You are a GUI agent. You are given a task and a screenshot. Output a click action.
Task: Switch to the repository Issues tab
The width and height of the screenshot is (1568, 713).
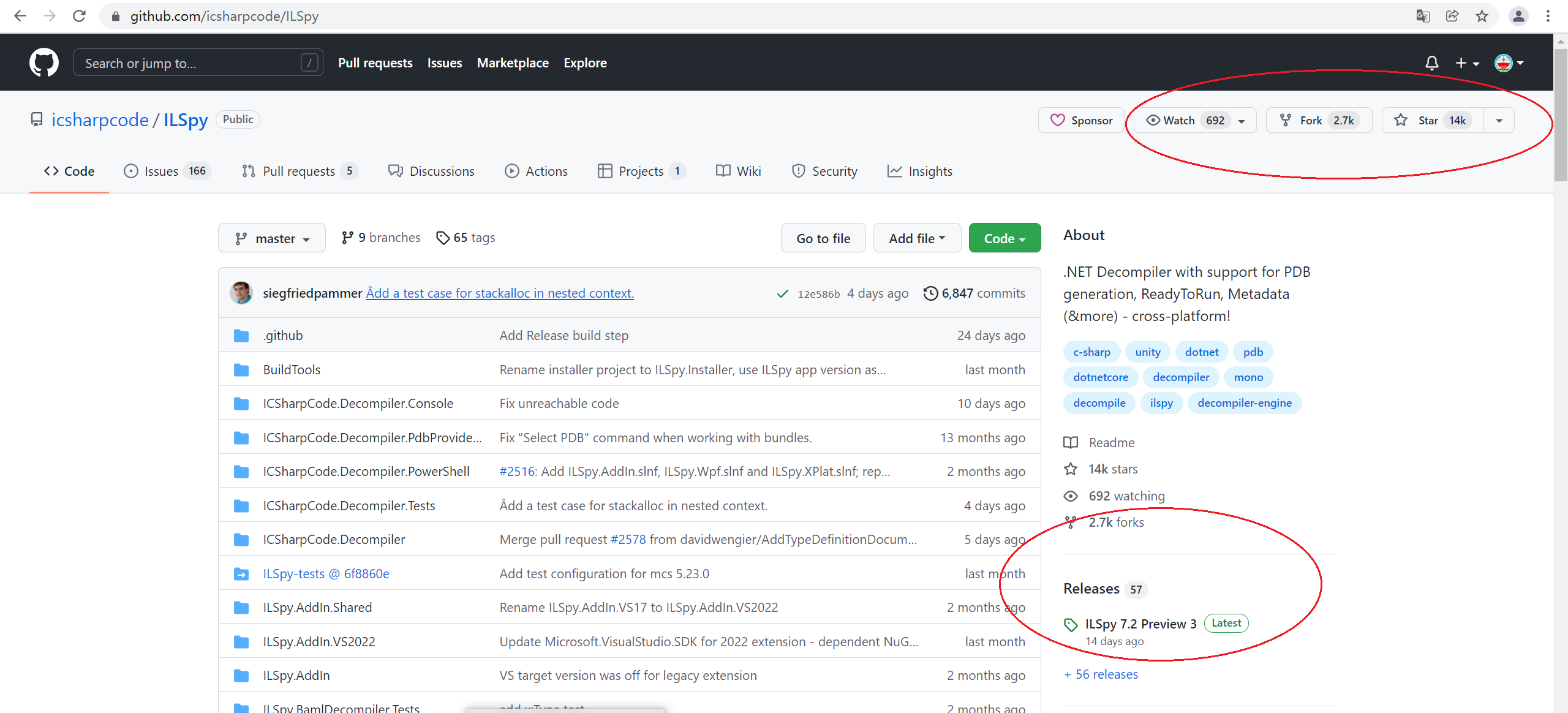[x=167, y=171]
